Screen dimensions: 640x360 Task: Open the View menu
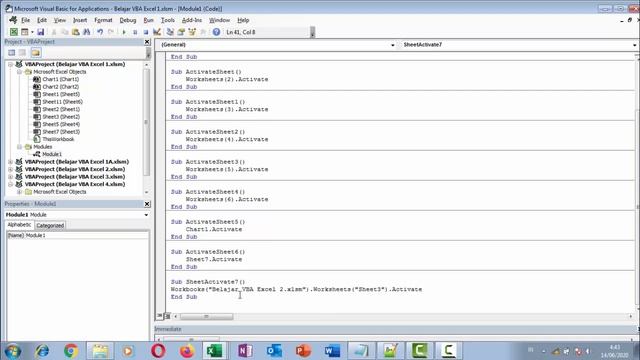60,20
